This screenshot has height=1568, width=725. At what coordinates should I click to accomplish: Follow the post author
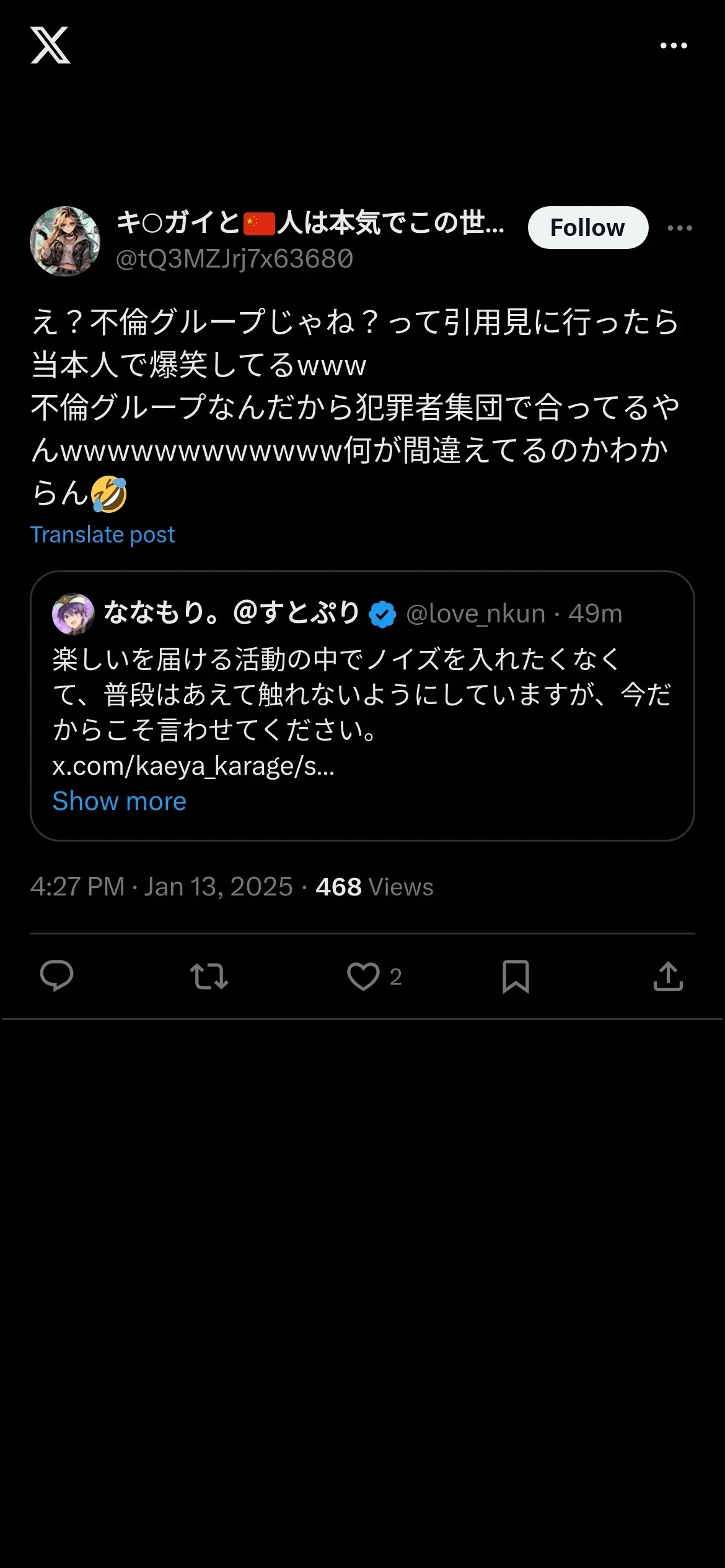pos(587,228)
